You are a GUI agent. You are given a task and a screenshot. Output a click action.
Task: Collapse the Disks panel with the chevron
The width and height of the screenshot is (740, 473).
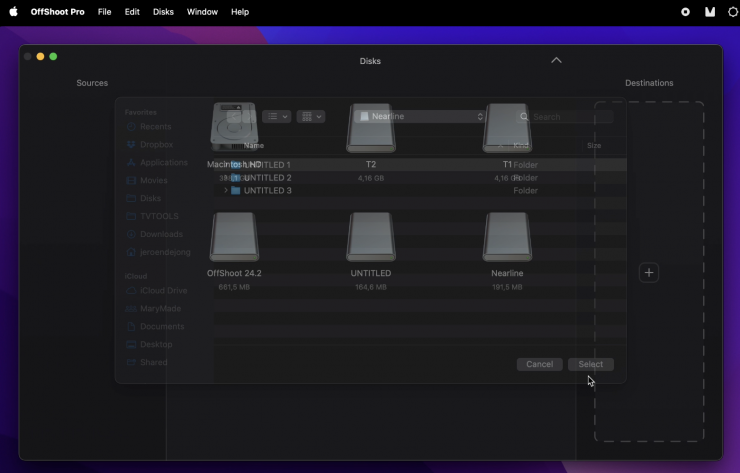[x=556, y=60]
